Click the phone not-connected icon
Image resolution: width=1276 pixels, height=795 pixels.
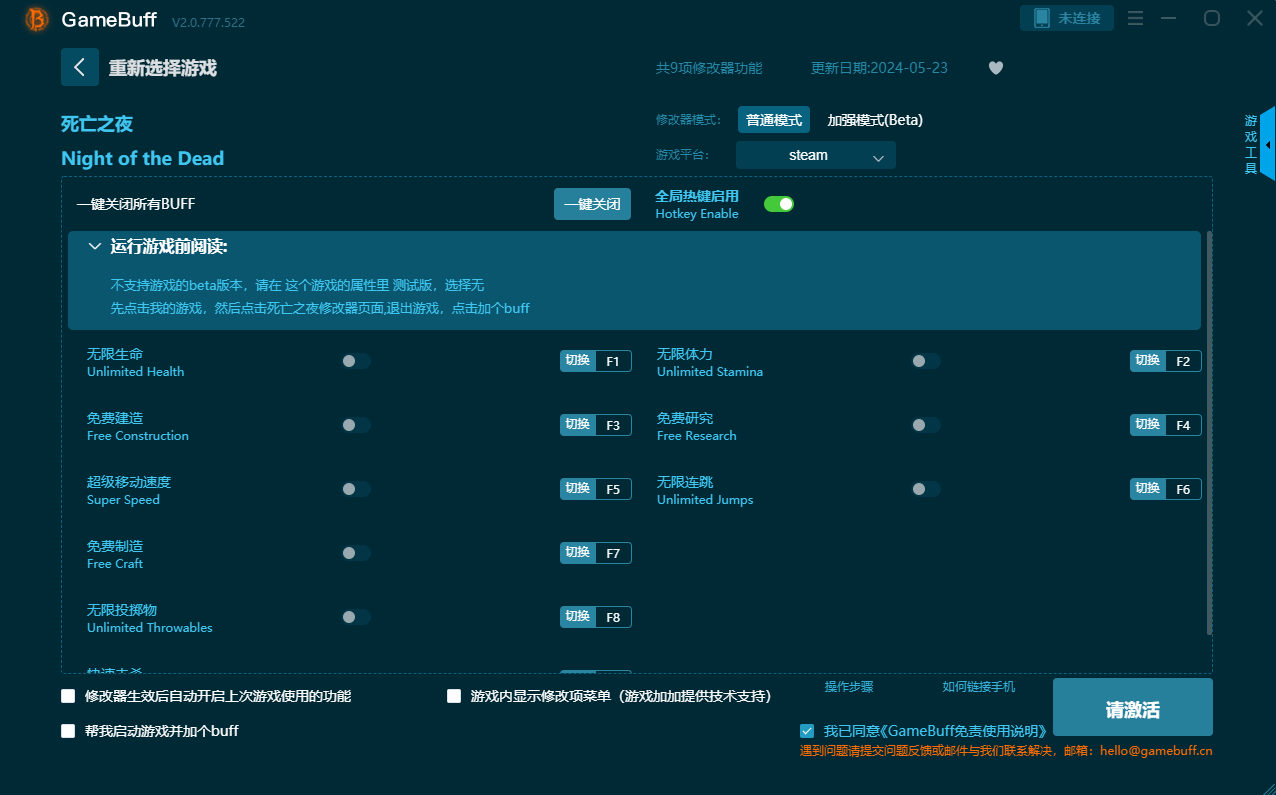pyautogui.click(x=1042, y=18)
